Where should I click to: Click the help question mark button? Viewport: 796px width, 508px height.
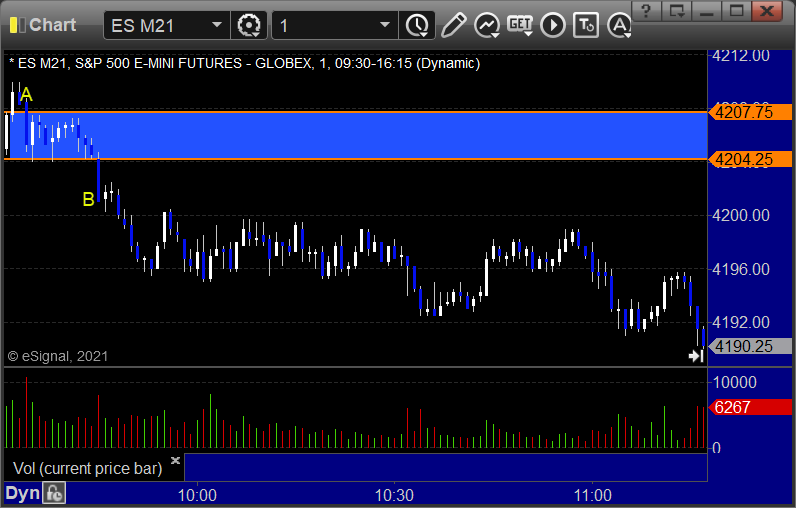click(x=646, y=11)
